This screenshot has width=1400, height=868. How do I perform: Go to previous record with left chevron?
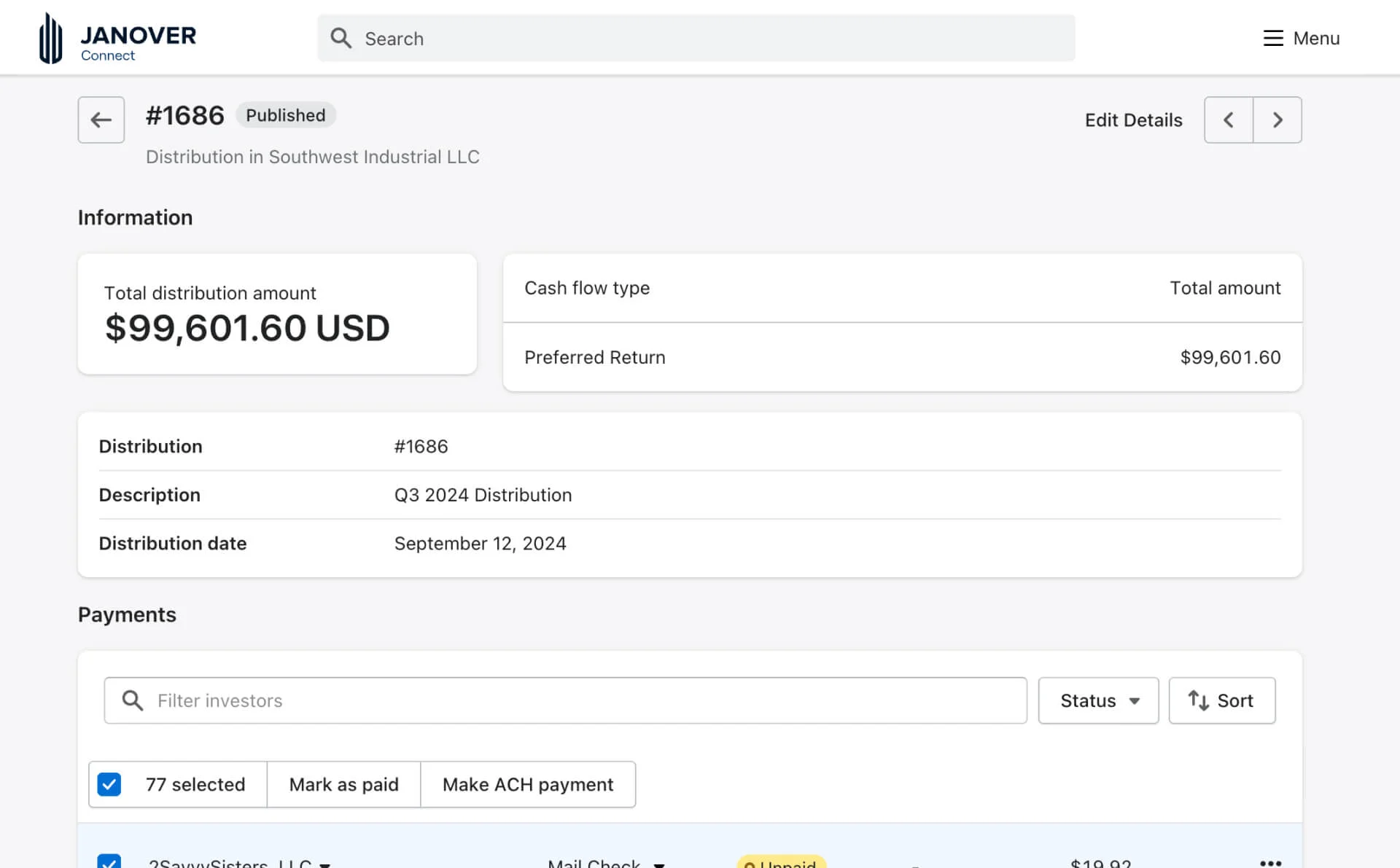click(x=1229, y=120)
